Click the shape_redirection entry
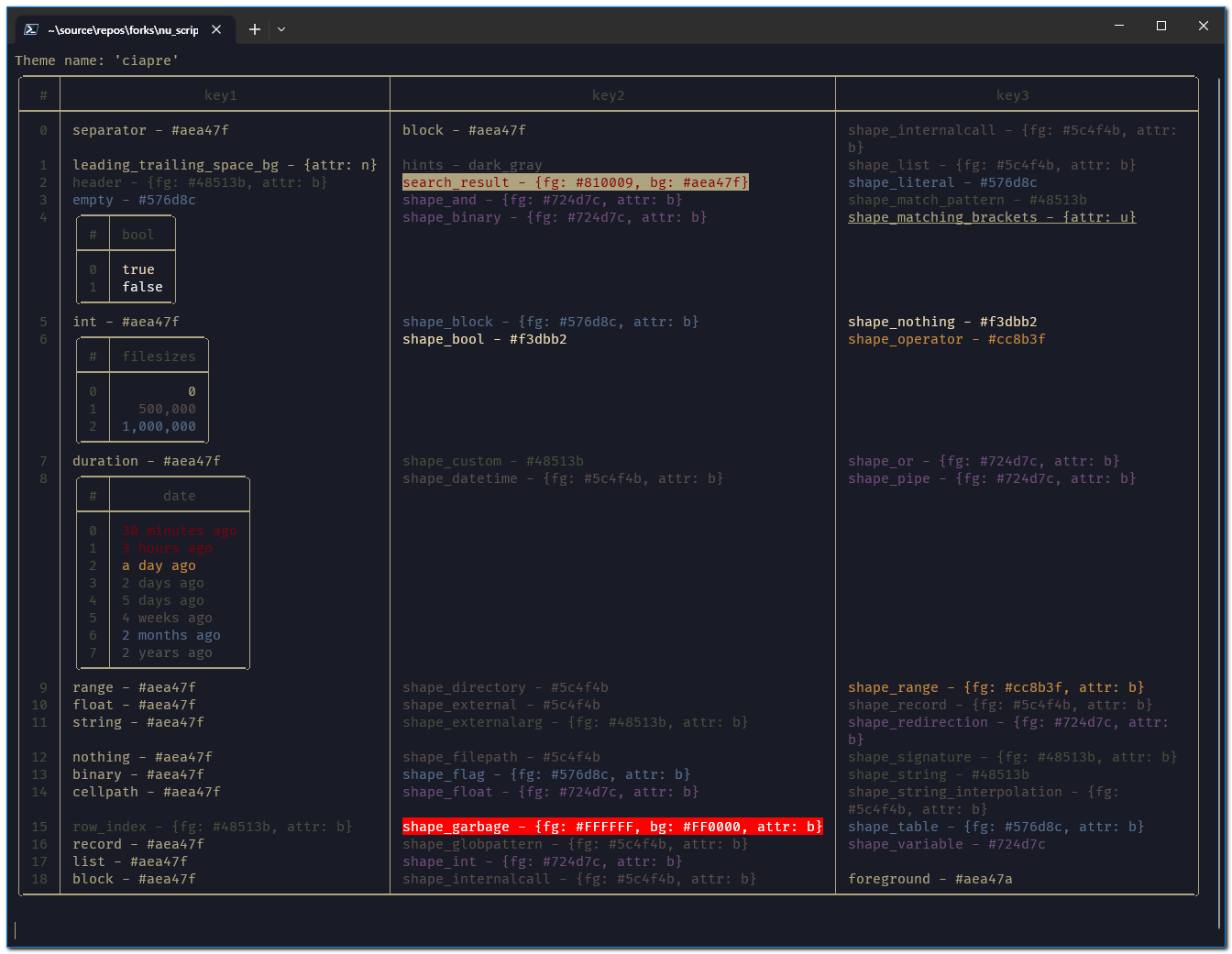Viewport: 1232px width, 954px height. [x=1008, y=730]
